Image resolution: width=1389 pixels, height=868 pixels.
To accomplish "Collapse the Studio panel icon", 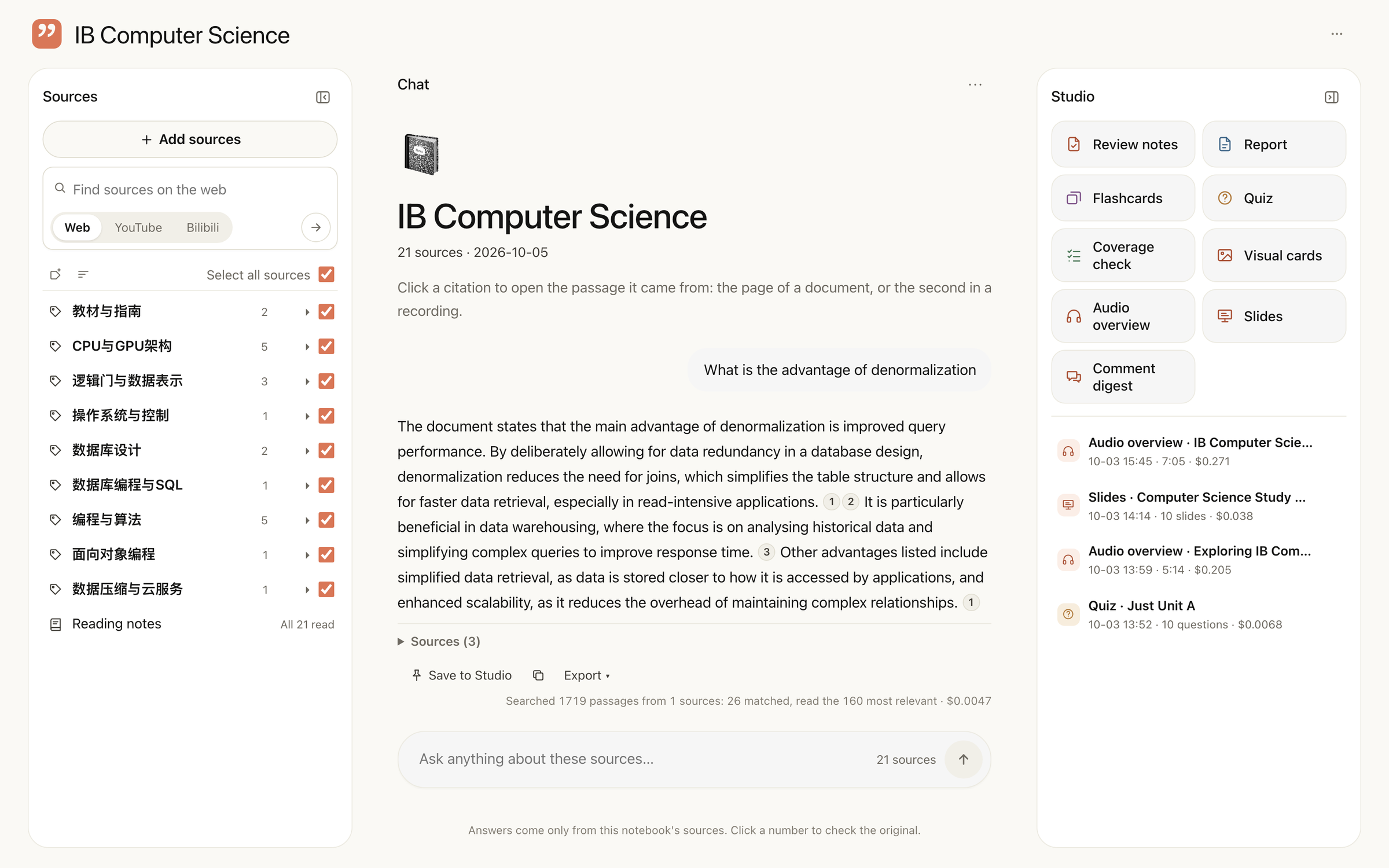I will [x=1331, y=97].
